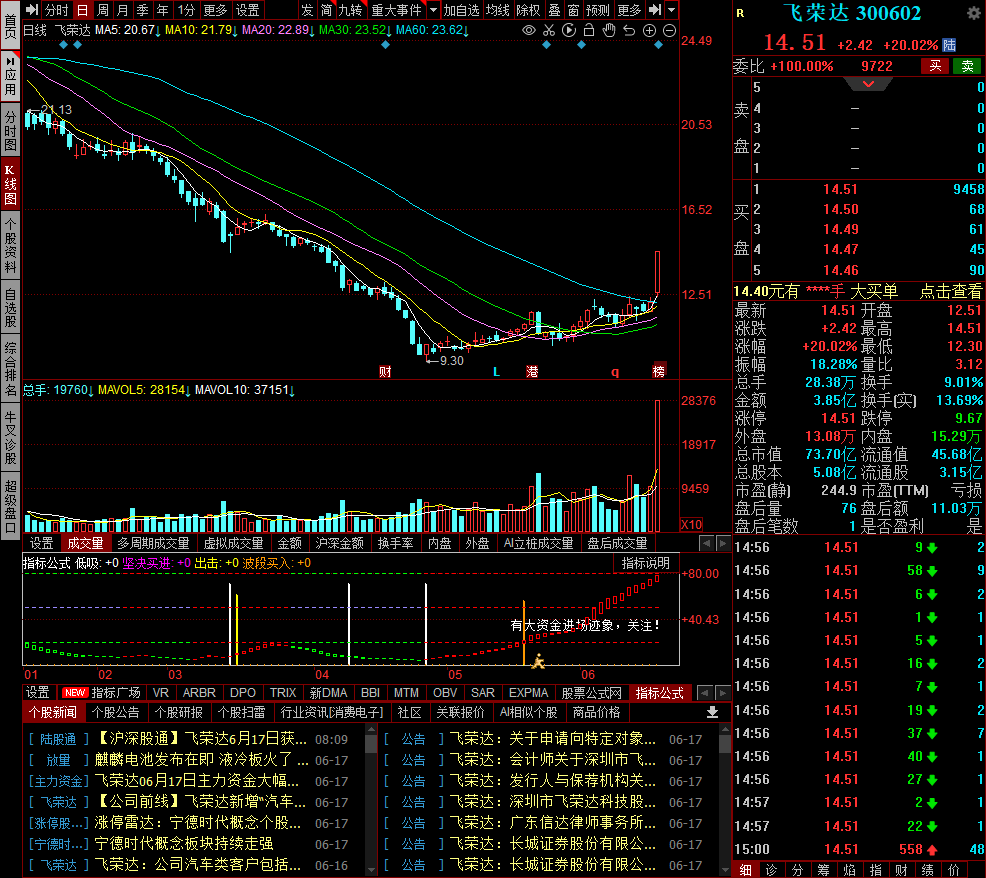
Task: Open 牛叉诊股 in the left sidebar
Action: tap(10, 438)
